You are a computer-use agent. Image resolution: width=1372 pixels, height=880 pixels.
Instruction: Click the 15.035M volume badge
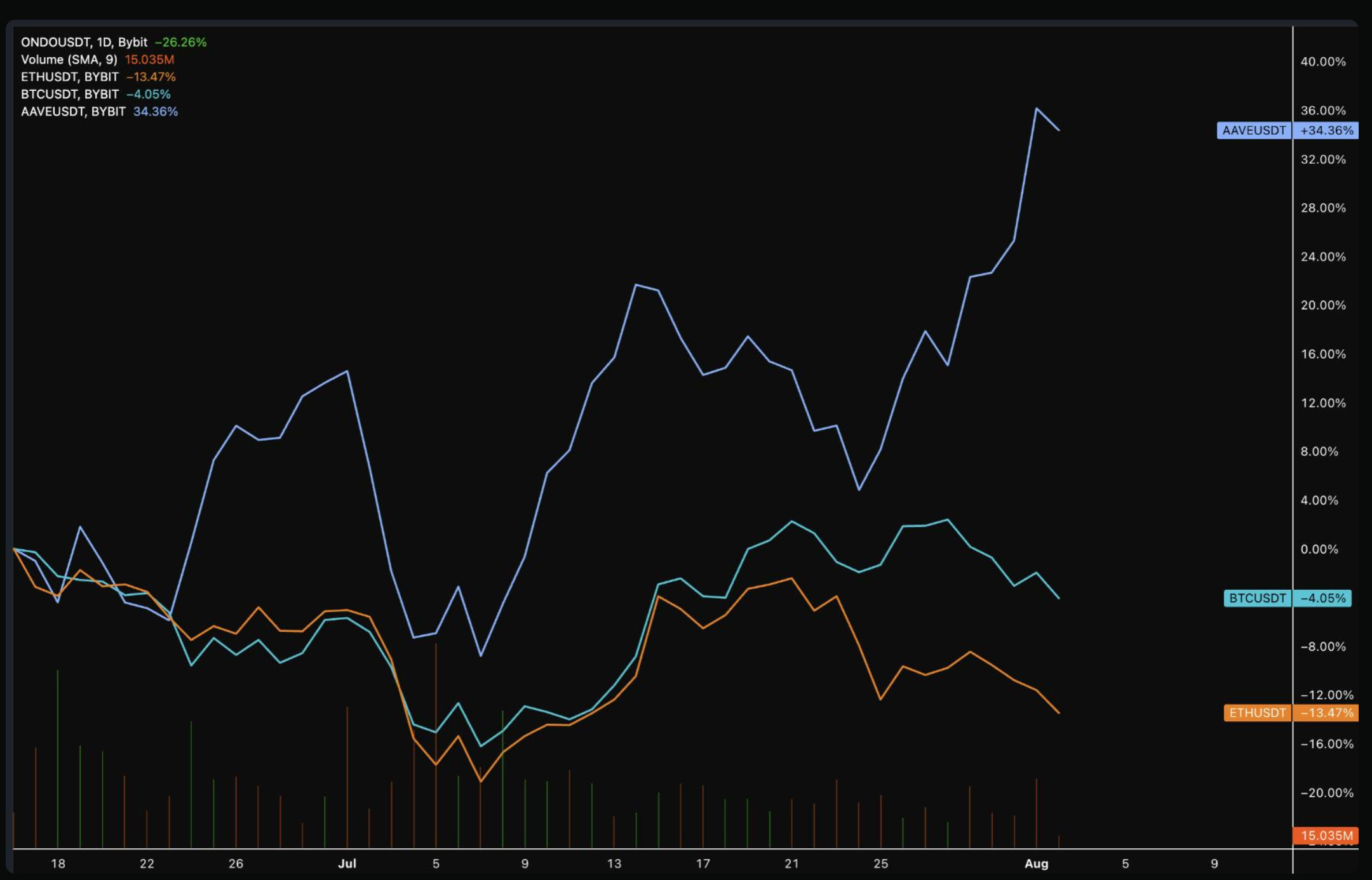(1326, 836)
